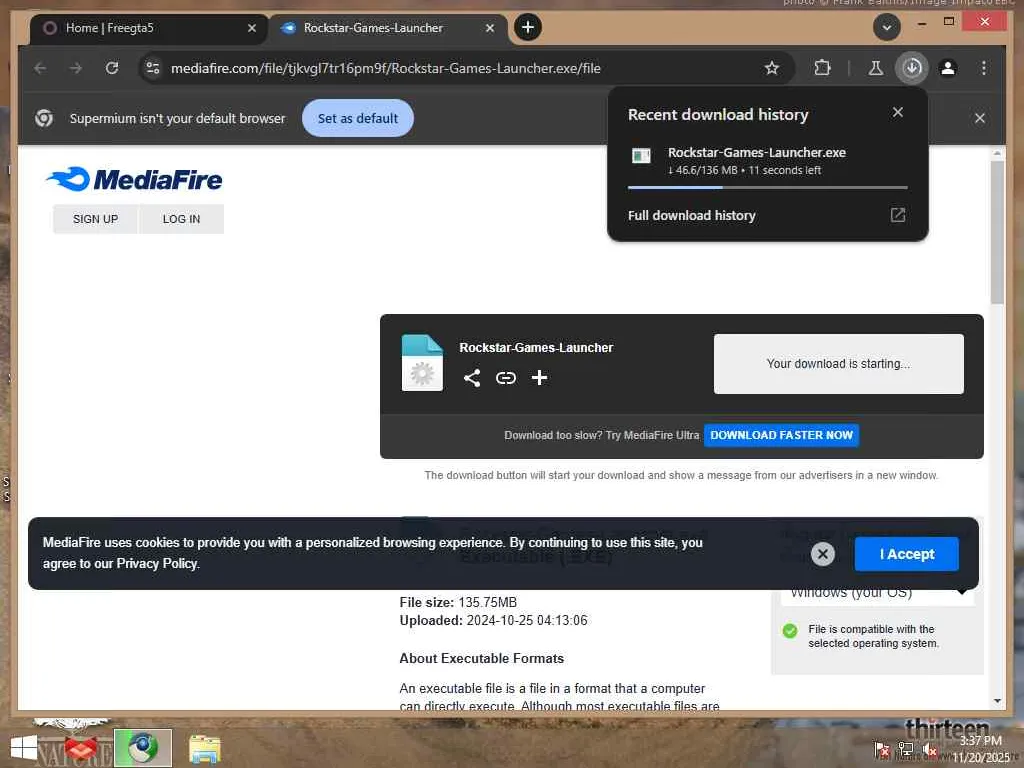Share the file using the share icon

click(472, 377)
